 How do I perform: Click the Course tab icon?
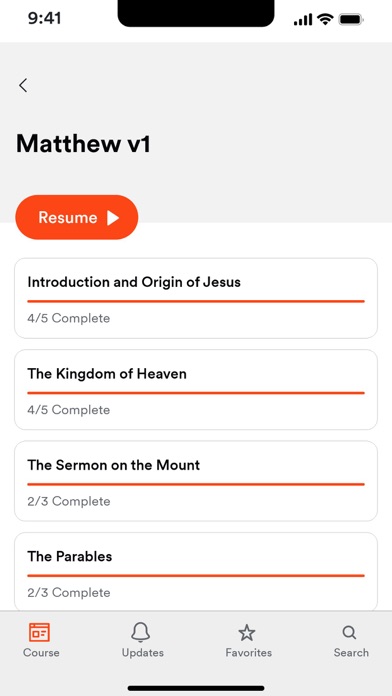pyautogui.click(x=40, y=632)
